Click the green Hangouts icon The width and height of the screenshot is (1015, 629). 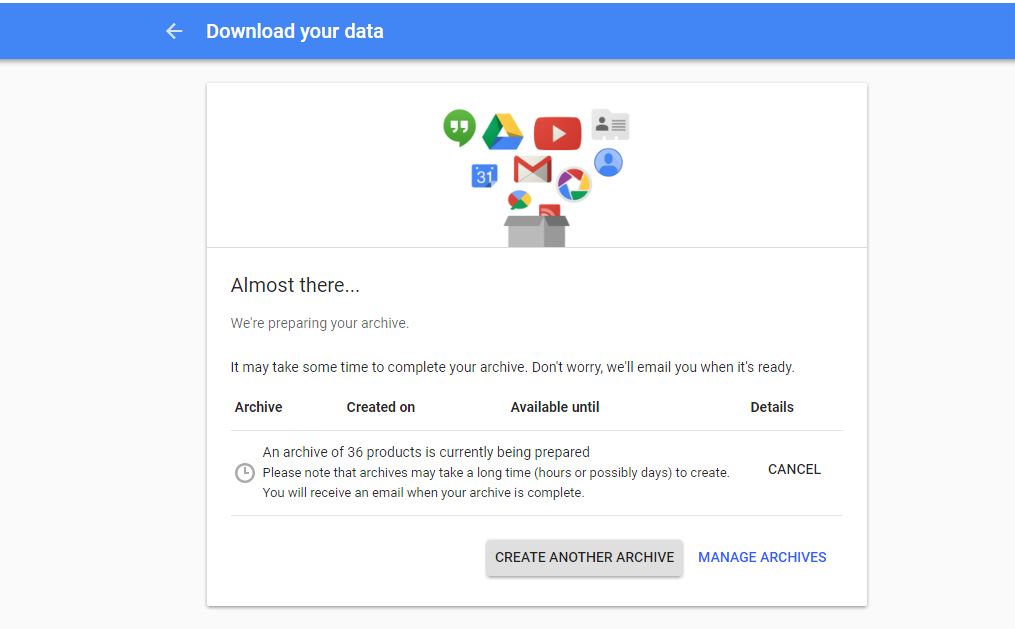click(x=459, y=127)
